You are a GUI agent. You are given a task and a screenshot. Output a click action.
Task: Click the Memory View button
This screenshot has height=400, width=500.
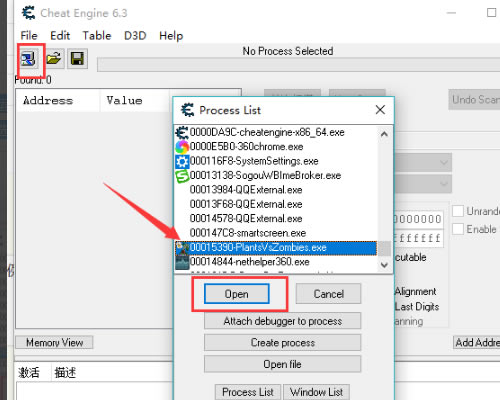click(54, 342)
